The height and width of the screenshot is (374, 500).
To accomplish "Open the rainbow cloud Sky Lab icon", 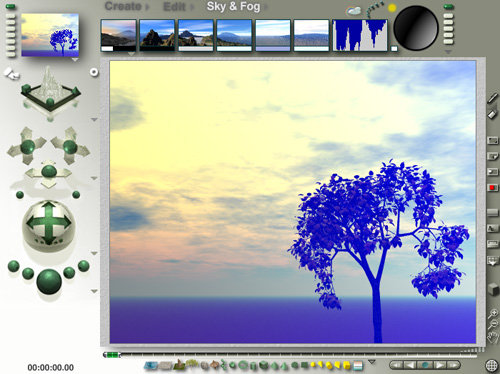I will [353, 11].
